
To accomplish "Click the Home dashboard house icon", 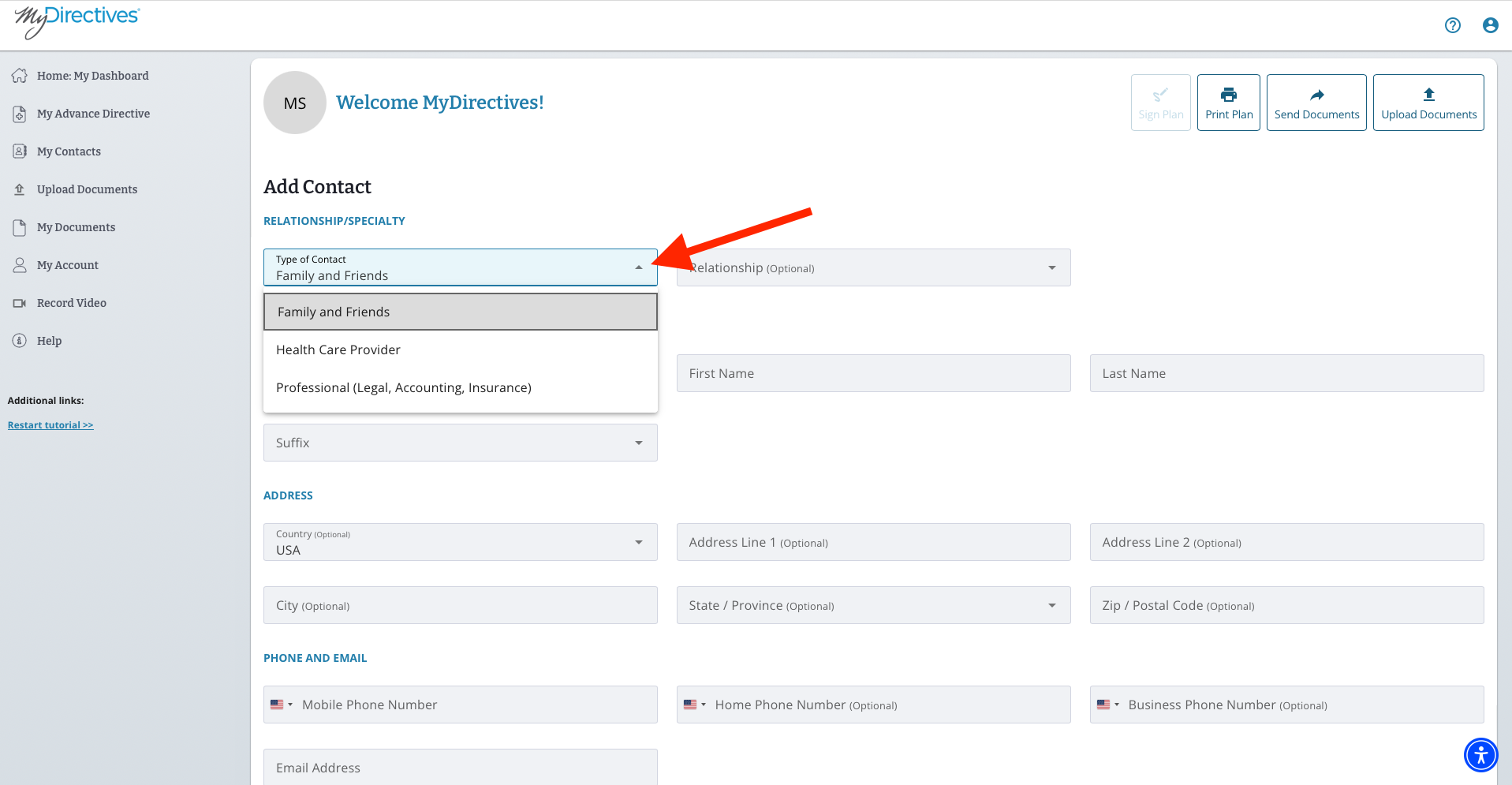I will click(20, 76).
